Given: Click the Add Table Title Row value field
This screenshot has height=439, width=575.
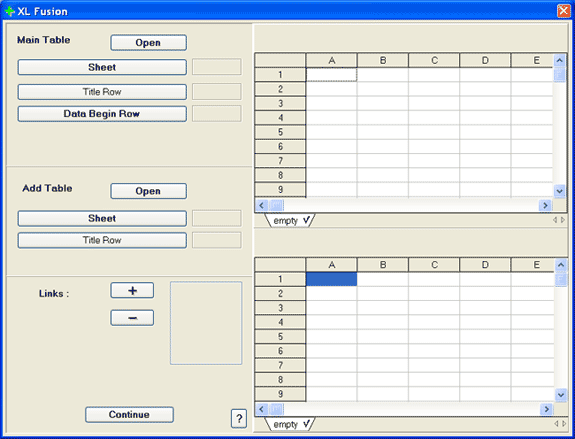Looking at the screenshot, I should (x=217, y=240).
